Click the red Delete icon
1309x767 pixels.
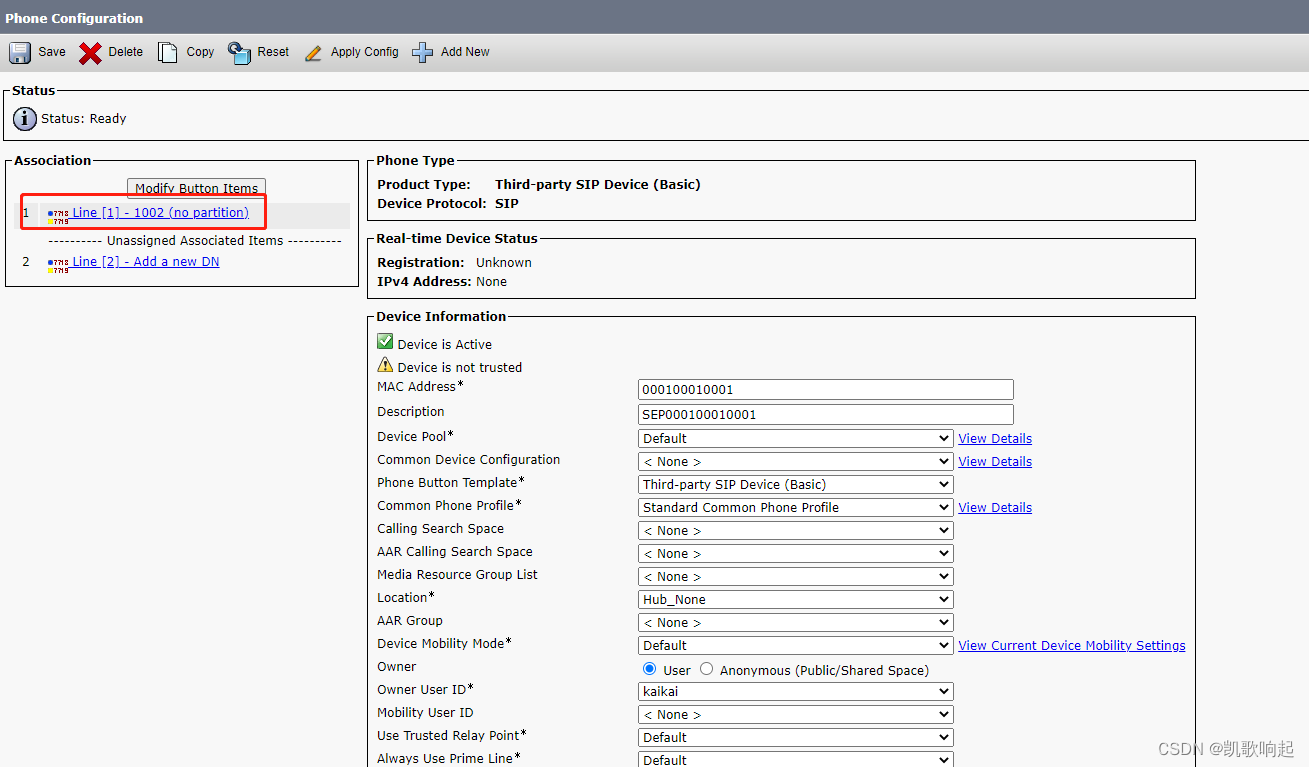click(x=88, y=52)
